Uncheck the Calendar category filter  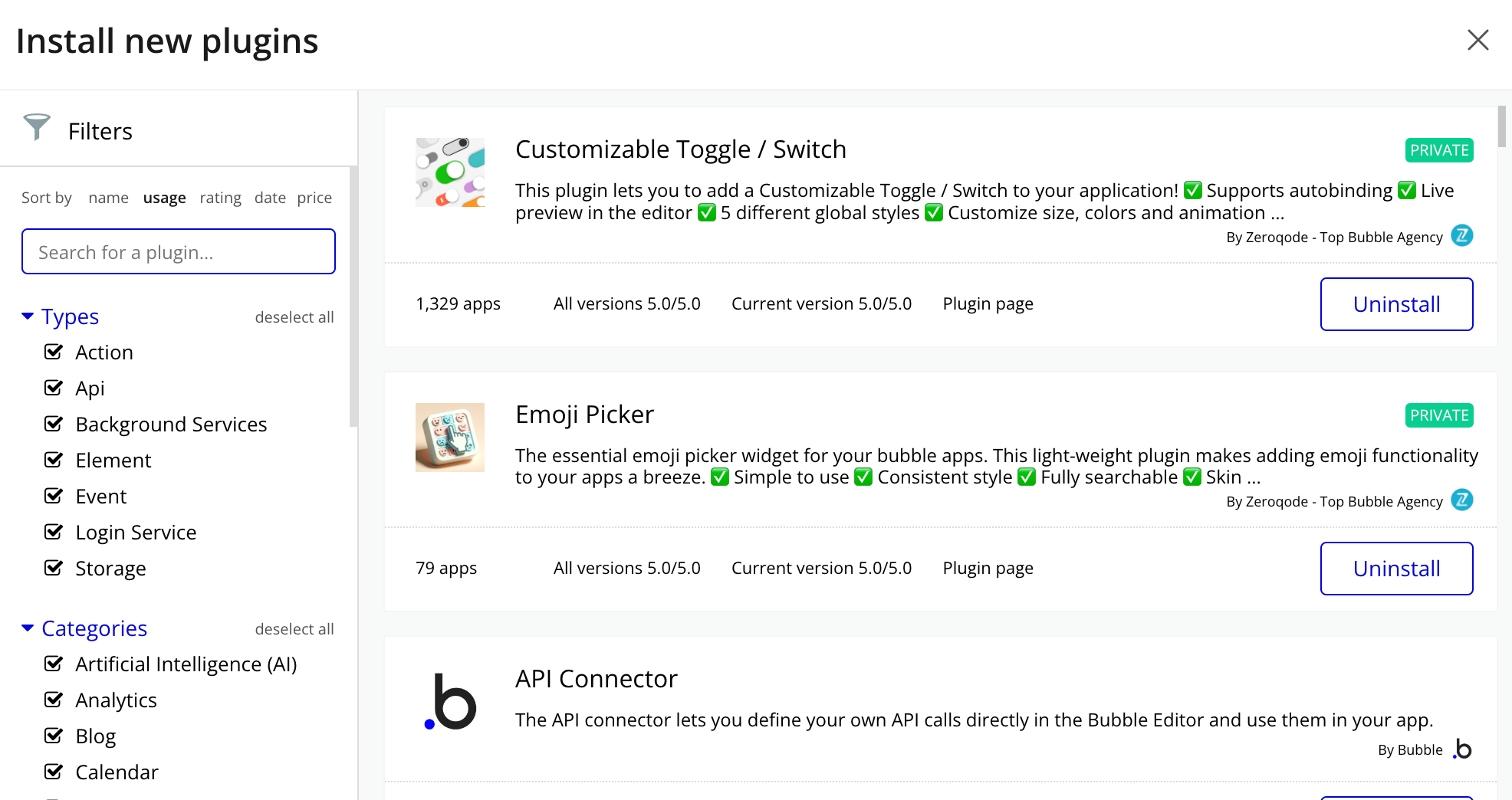tap(54, 772)
